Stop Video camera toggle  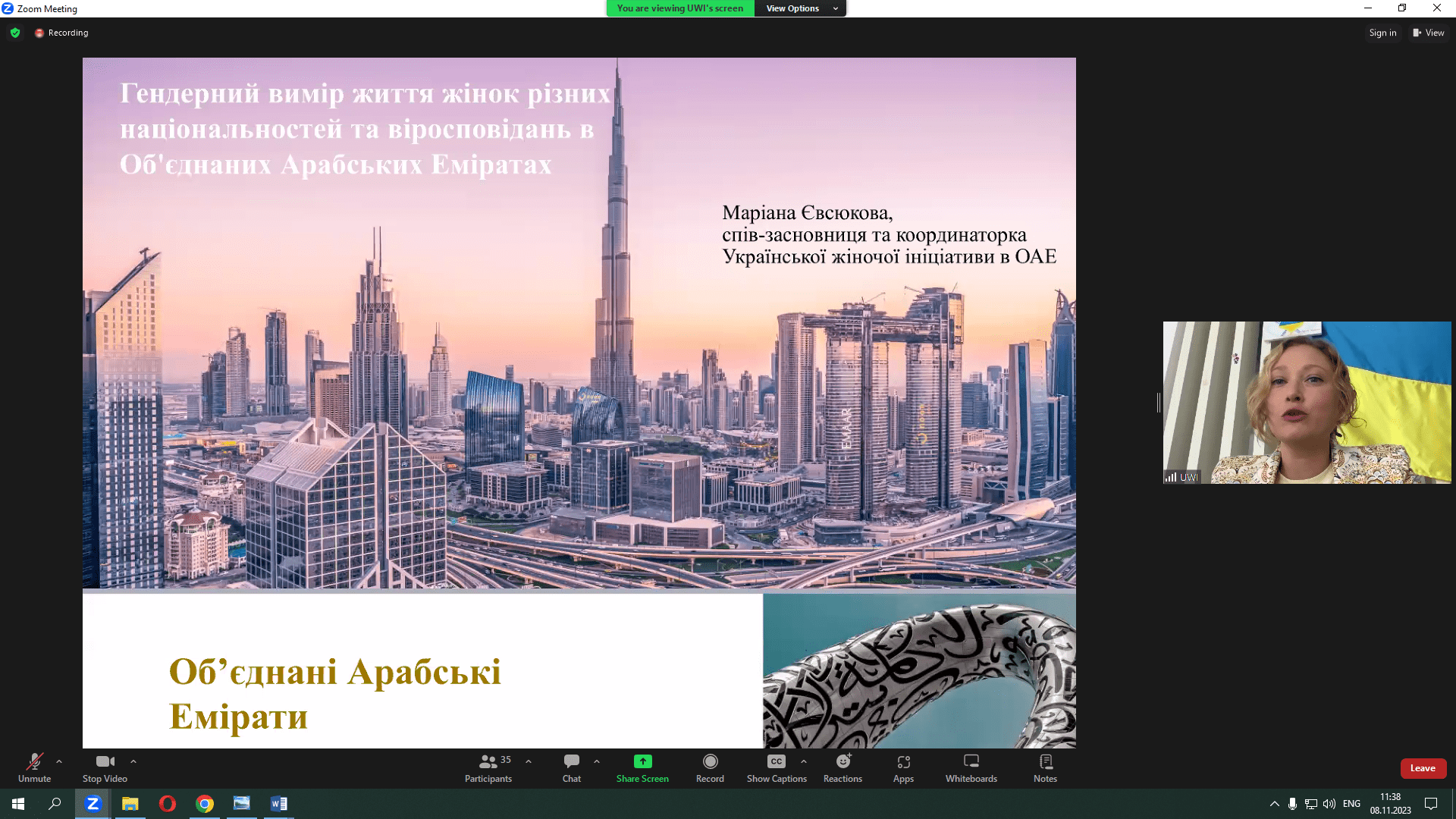(x=105, y=762)
